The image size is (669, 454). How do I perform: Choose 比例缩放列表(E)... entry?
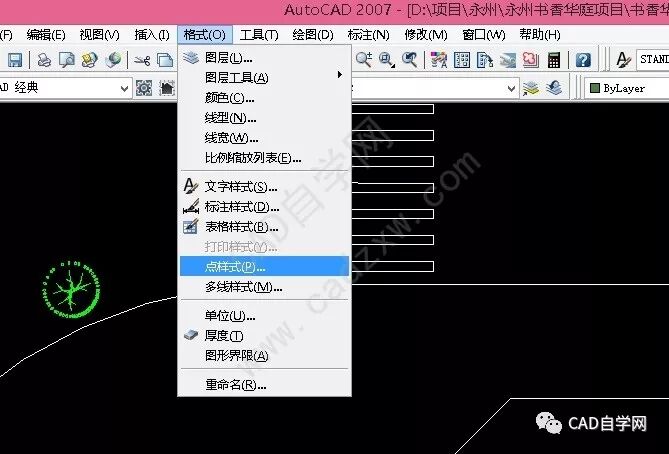[264, 158]
